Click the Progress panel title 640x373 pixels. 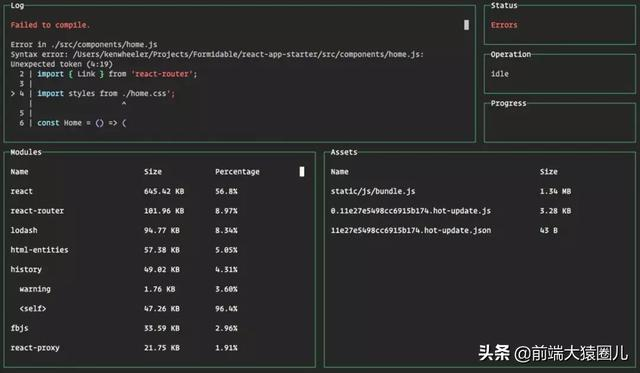(x=508, y=103)
